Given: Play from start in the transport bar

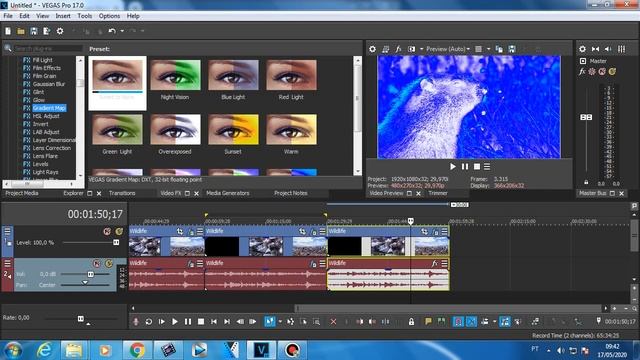Looking at the screenshot, I should point(162,322).
